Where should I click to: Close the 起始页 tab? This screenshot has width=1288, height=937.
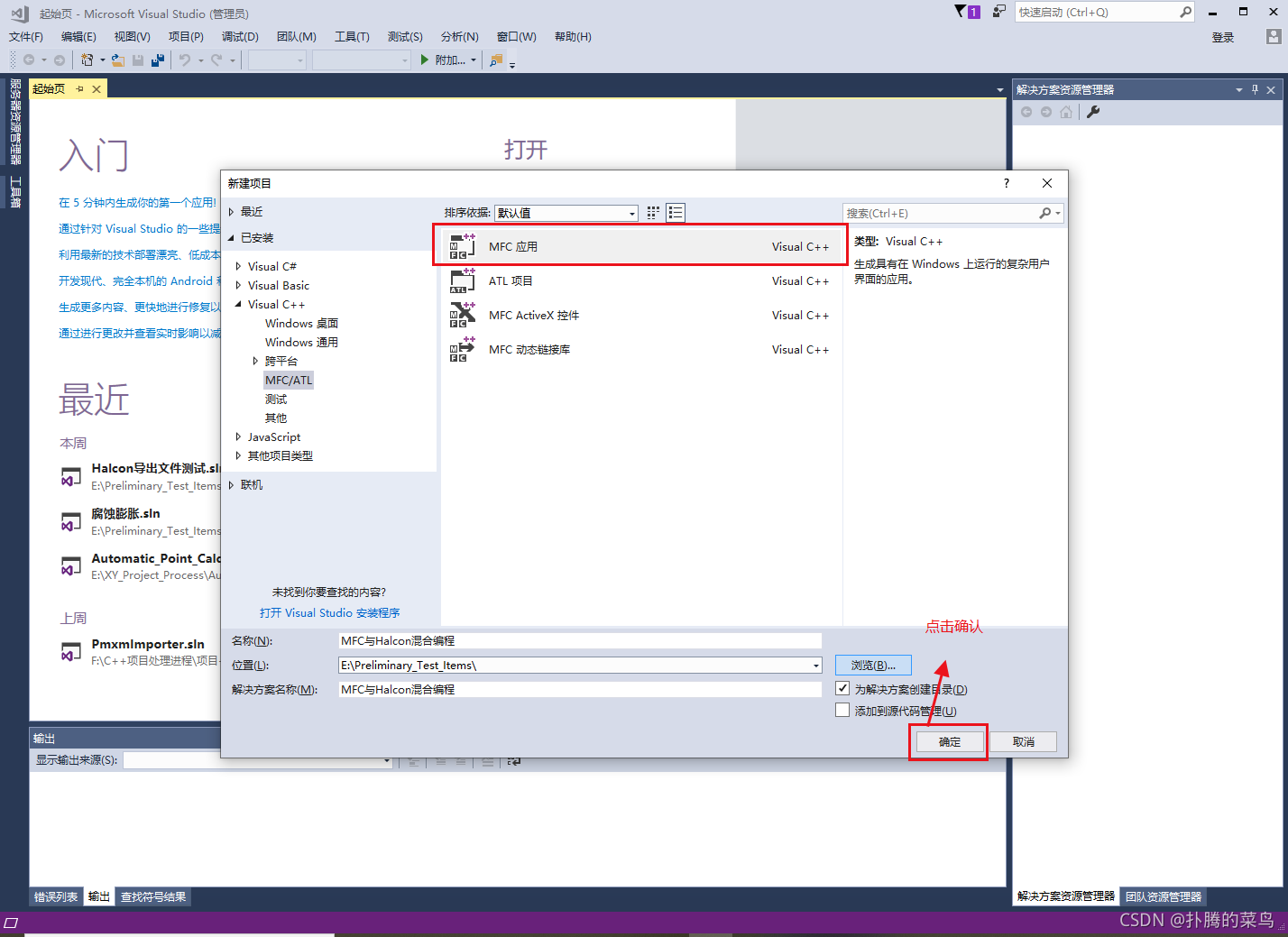click(x=97, y=88)
